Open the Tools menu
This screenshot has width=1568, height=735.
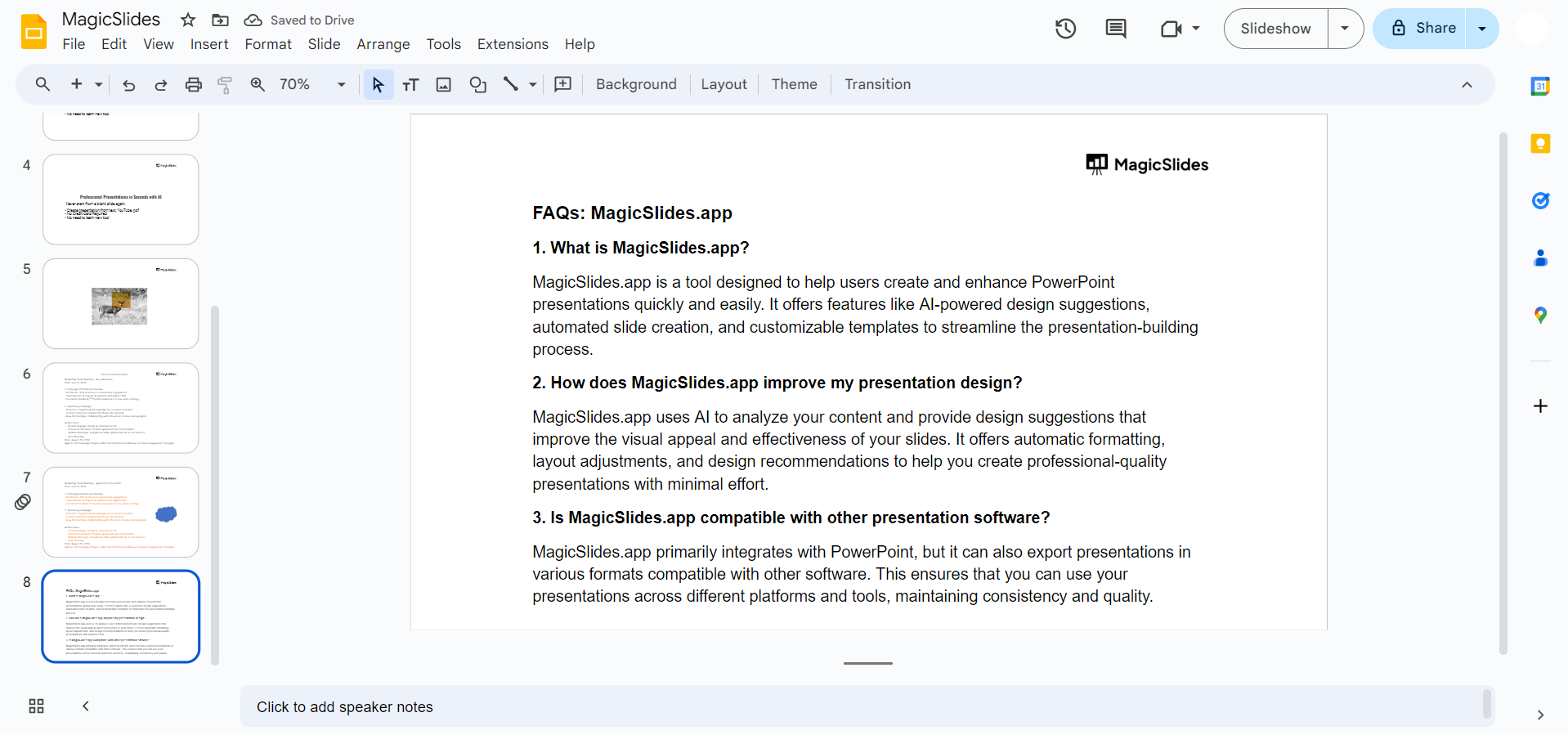tap(444, 44)
